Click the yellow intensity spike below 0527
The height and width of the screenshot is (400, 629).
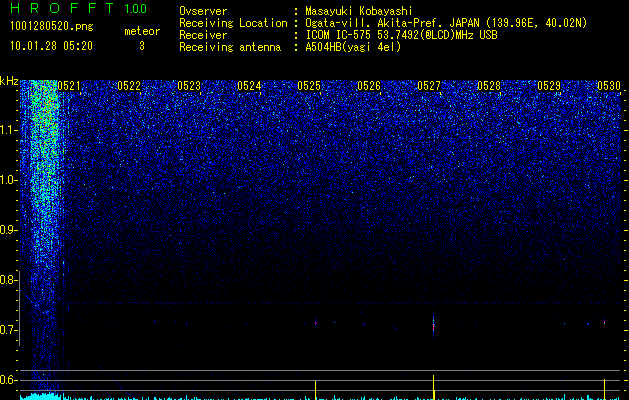[x=434, y=387]
